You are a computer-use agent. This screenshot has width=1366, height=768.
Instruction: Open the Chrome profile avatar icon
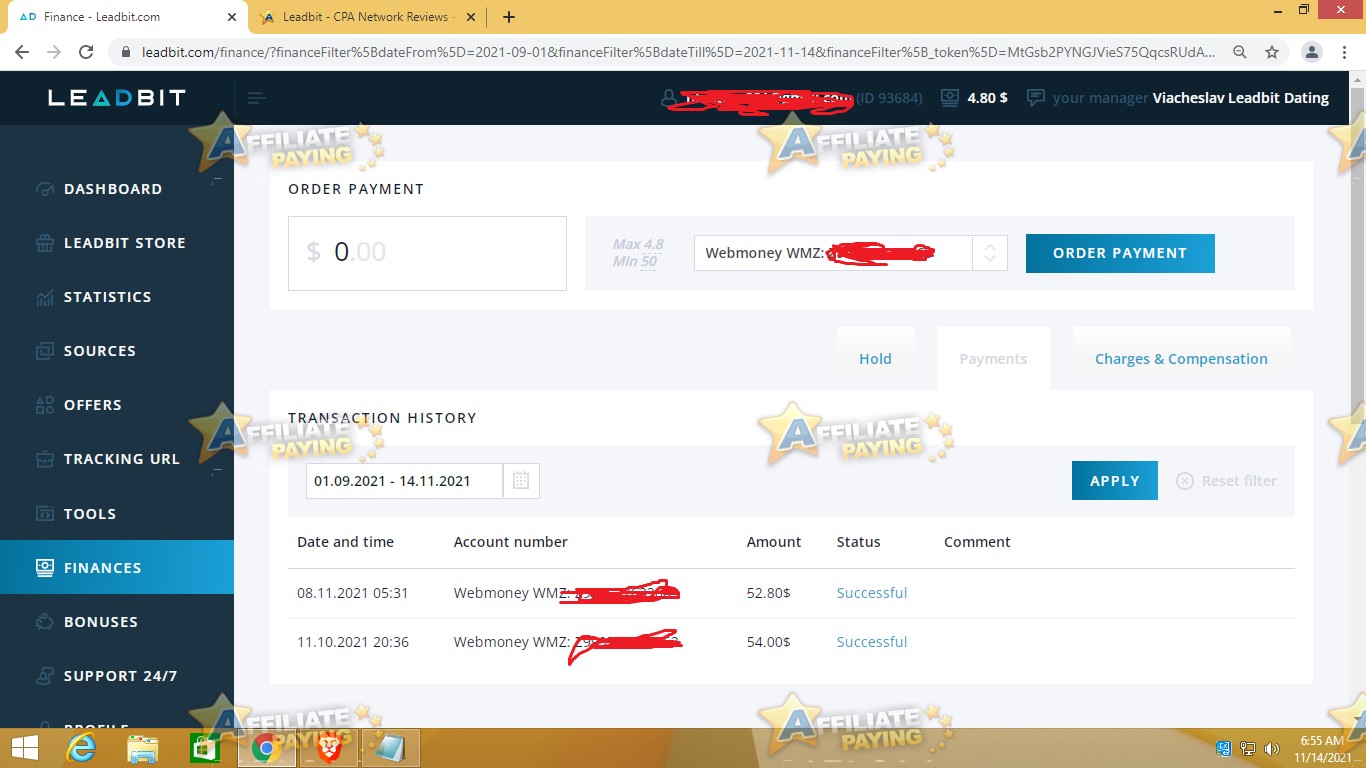(1312, 52)
